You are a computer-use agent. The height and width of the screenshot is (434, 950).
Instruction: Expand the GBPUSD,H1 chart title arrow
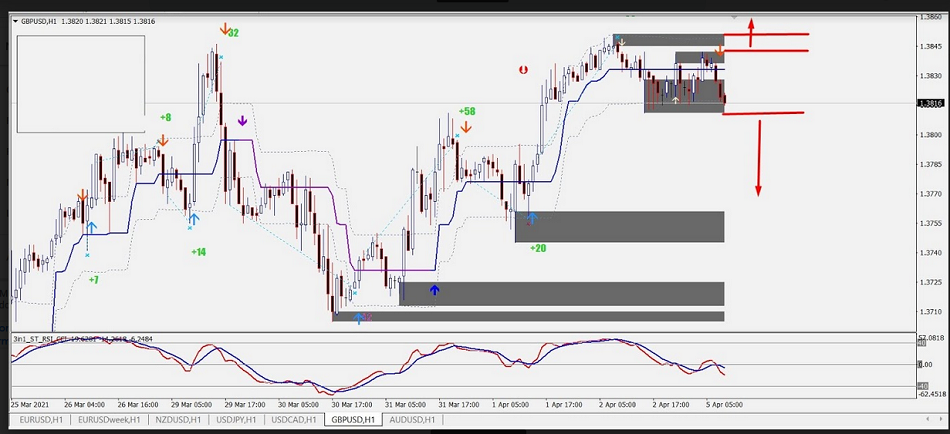pyautogui.click(x=15, y=20)
